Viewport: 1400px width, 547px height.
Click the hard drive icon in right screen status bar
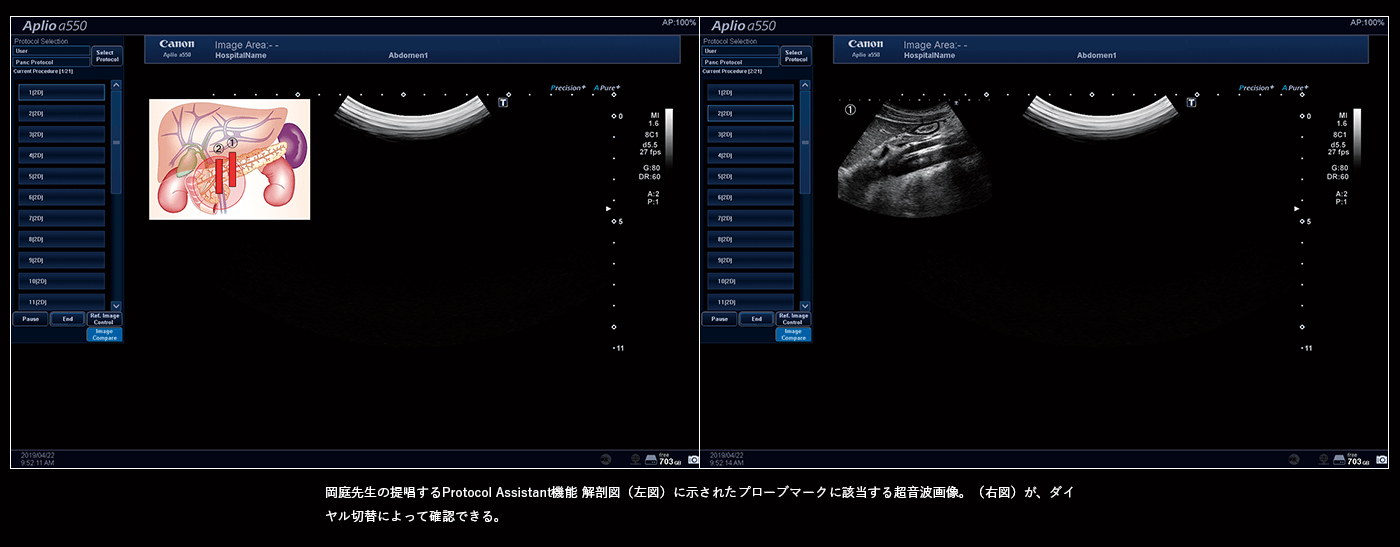point(1340,459)
